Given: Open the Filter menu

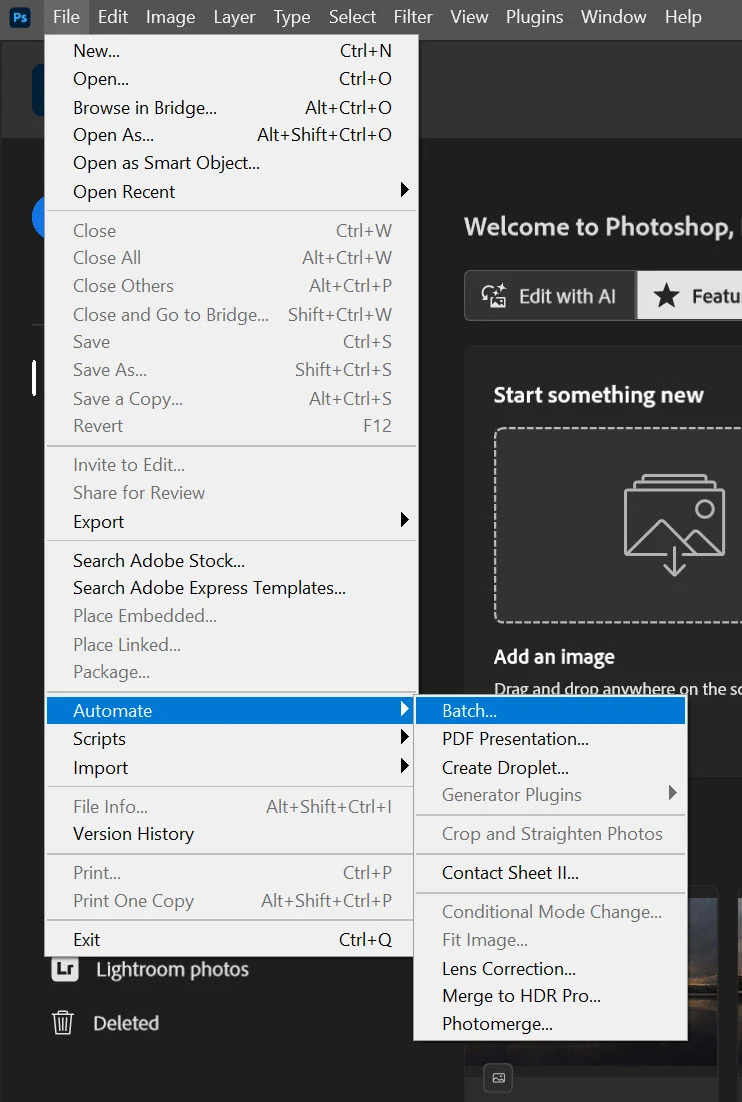Looking at the screenshot, I should coord(413,17).
